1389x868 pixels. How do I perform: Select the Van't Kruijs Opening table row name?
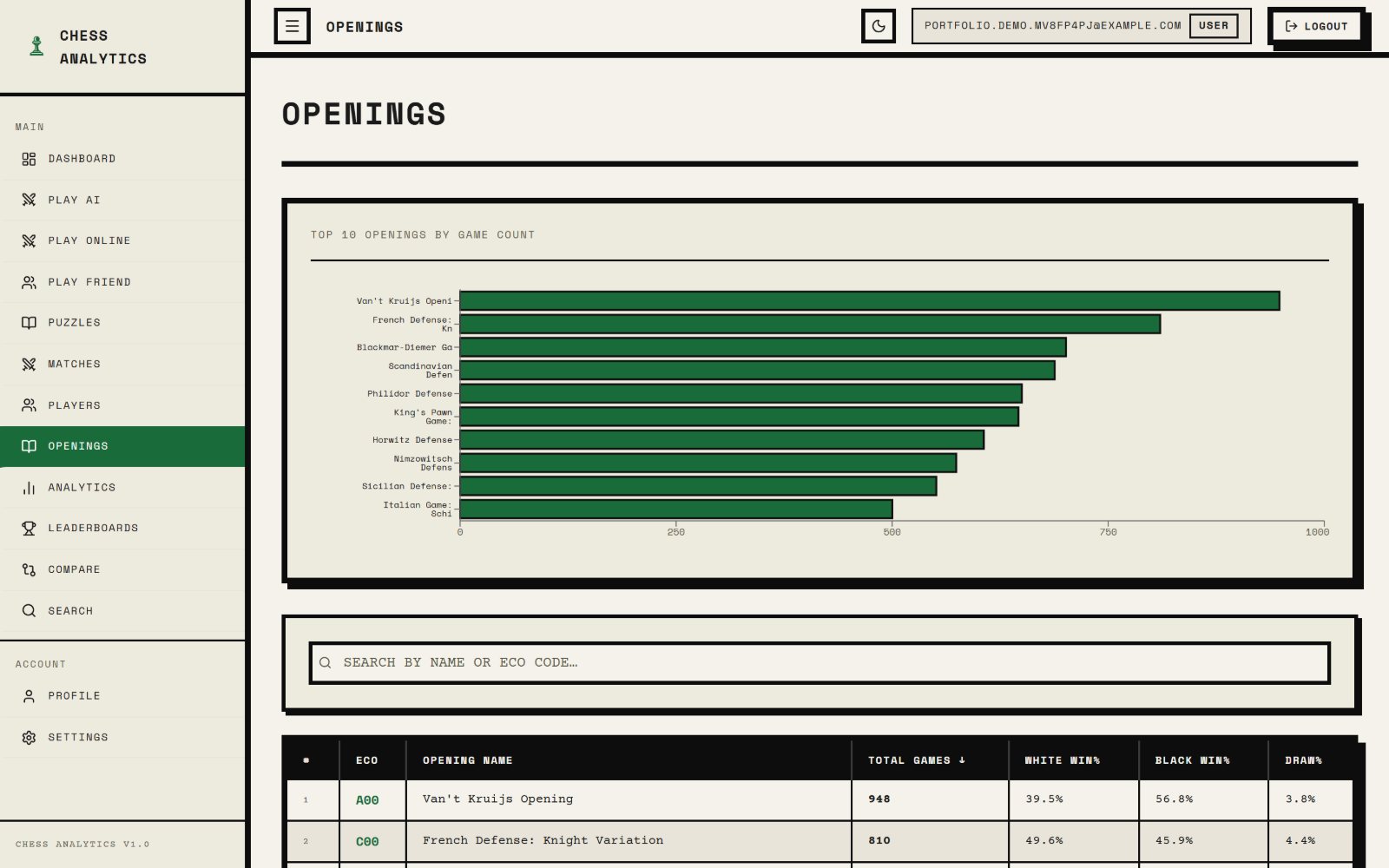point(497,799)
